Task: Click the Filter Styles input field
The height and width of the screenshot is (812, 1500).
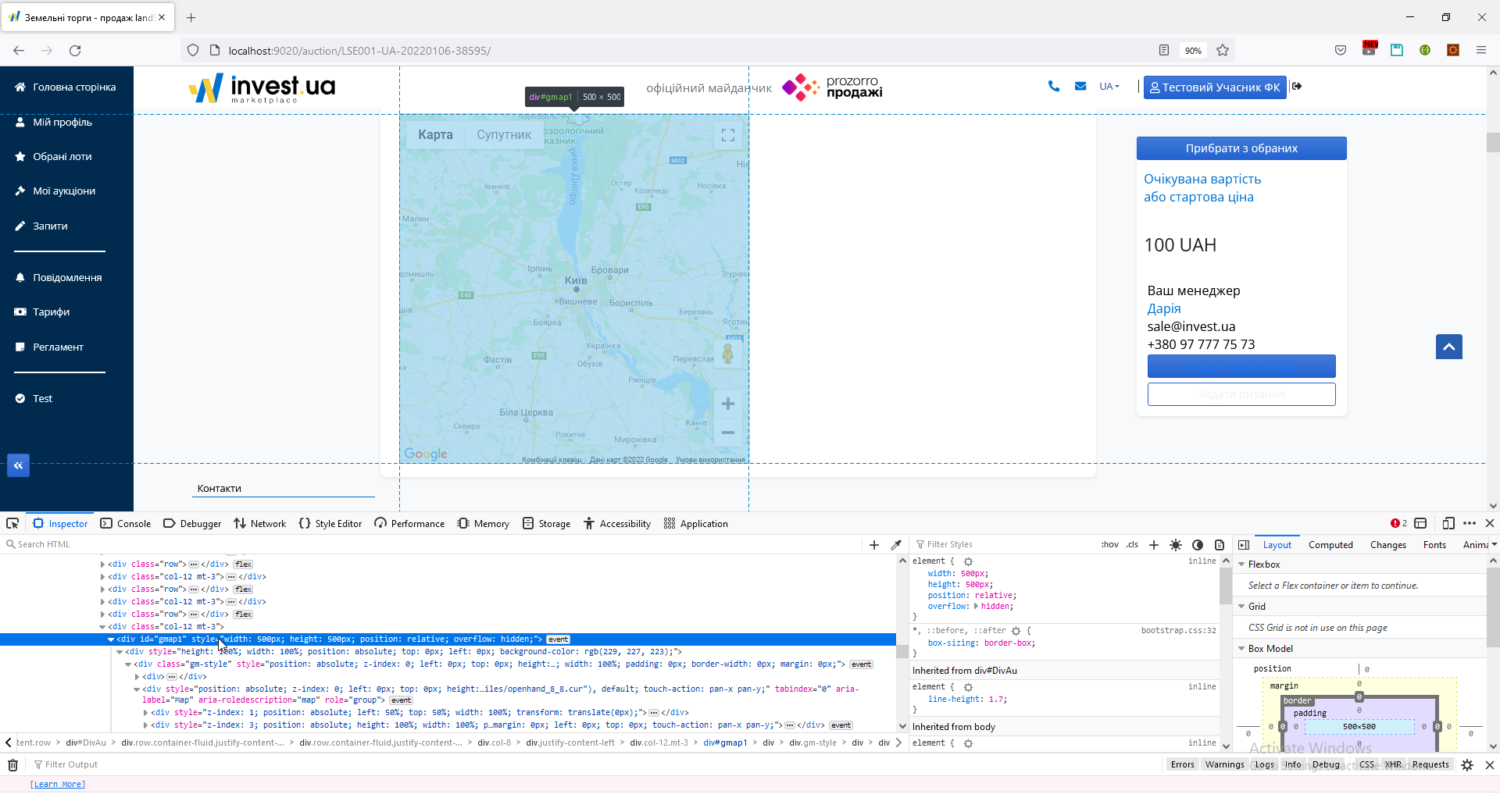Action: (1004, 545)
